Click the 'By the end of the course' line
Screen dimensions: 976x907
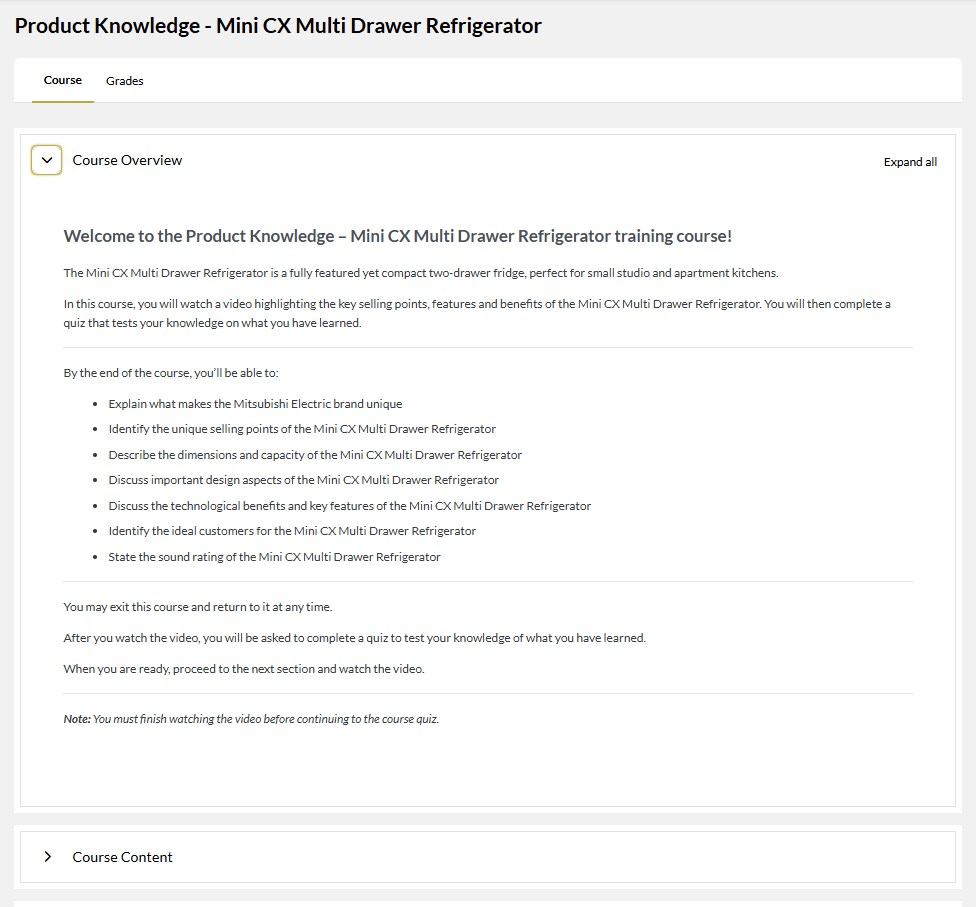pos(171,373)
